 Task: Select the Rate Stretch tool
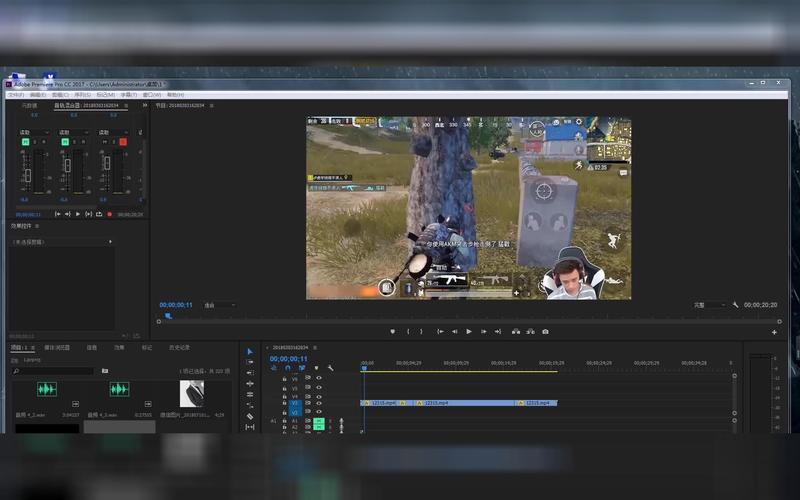(249, 405)
